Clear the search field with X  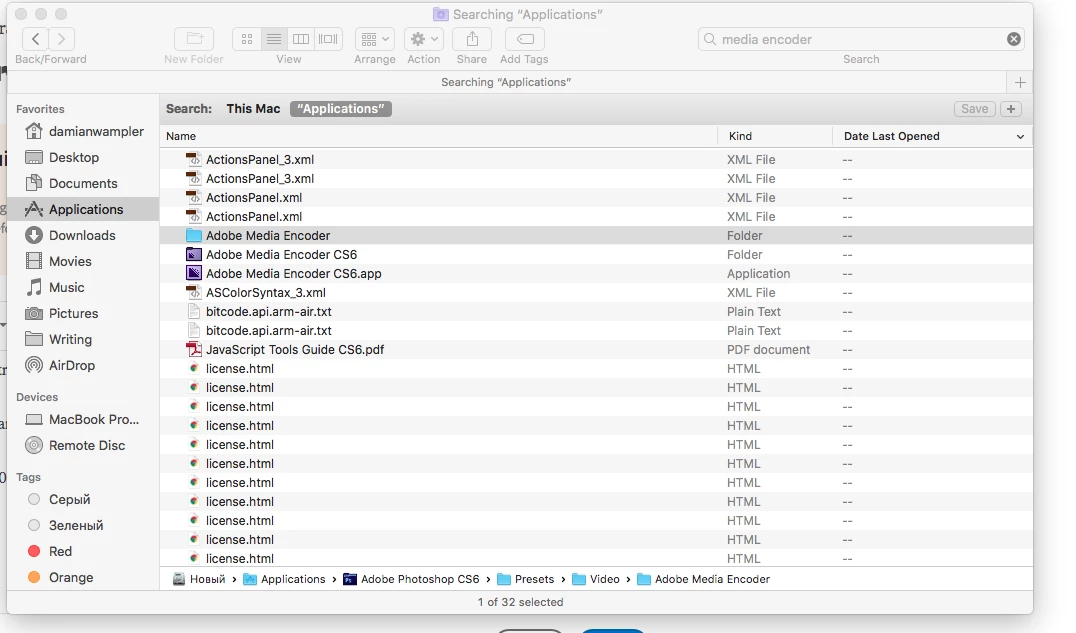tap(1014, 39)
